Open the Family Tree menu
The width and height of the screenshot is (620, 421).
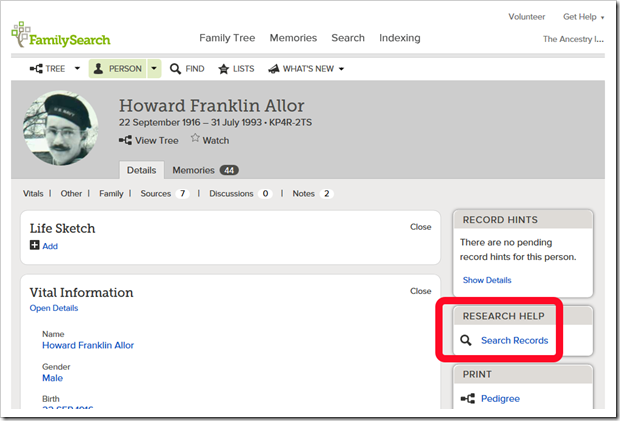click(x=227, y=38)
